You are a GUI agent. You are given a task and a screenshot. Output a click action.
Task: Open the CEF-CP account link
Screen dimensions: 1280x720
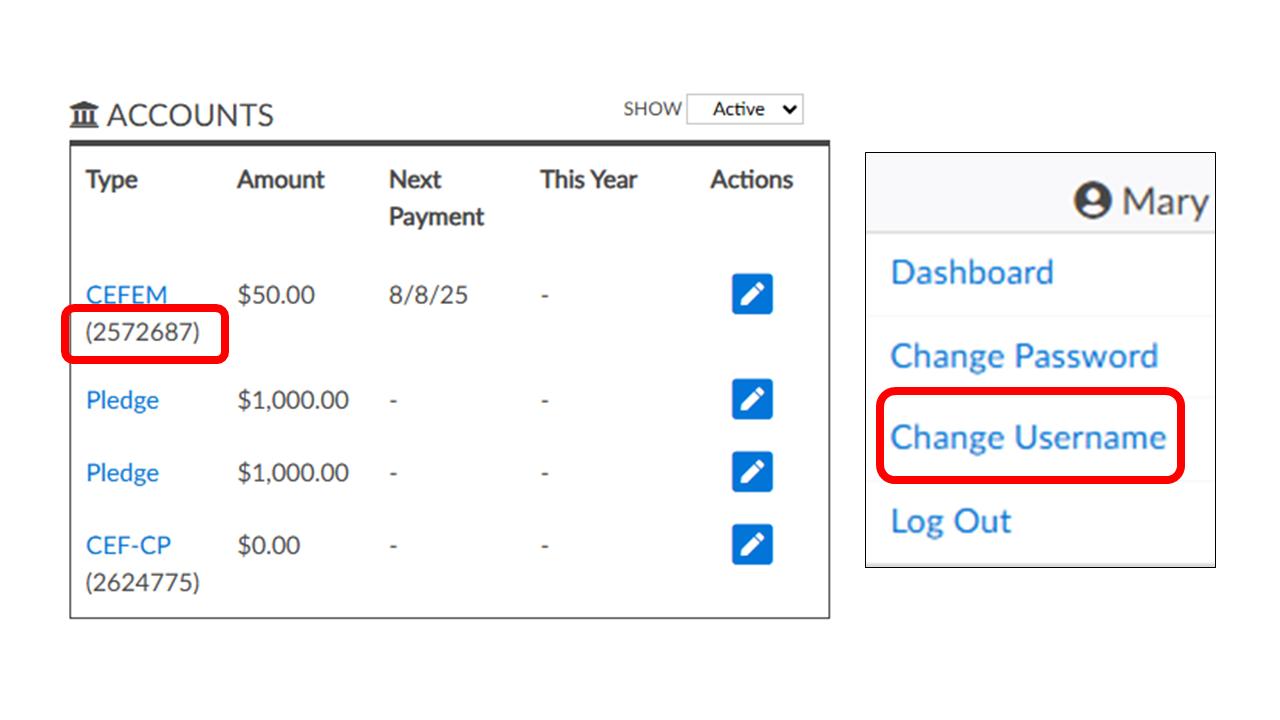point(129,545)
